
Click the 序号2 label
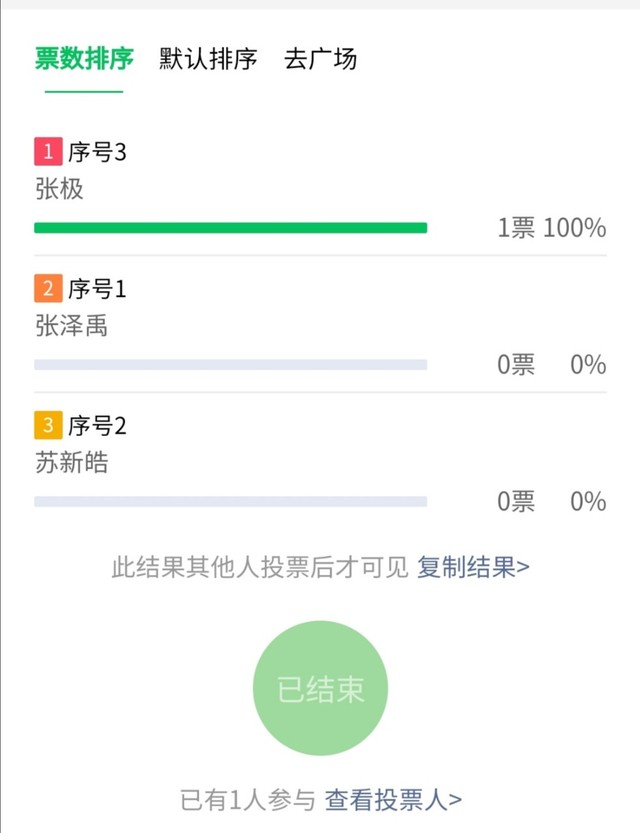[x=97, y=426]
